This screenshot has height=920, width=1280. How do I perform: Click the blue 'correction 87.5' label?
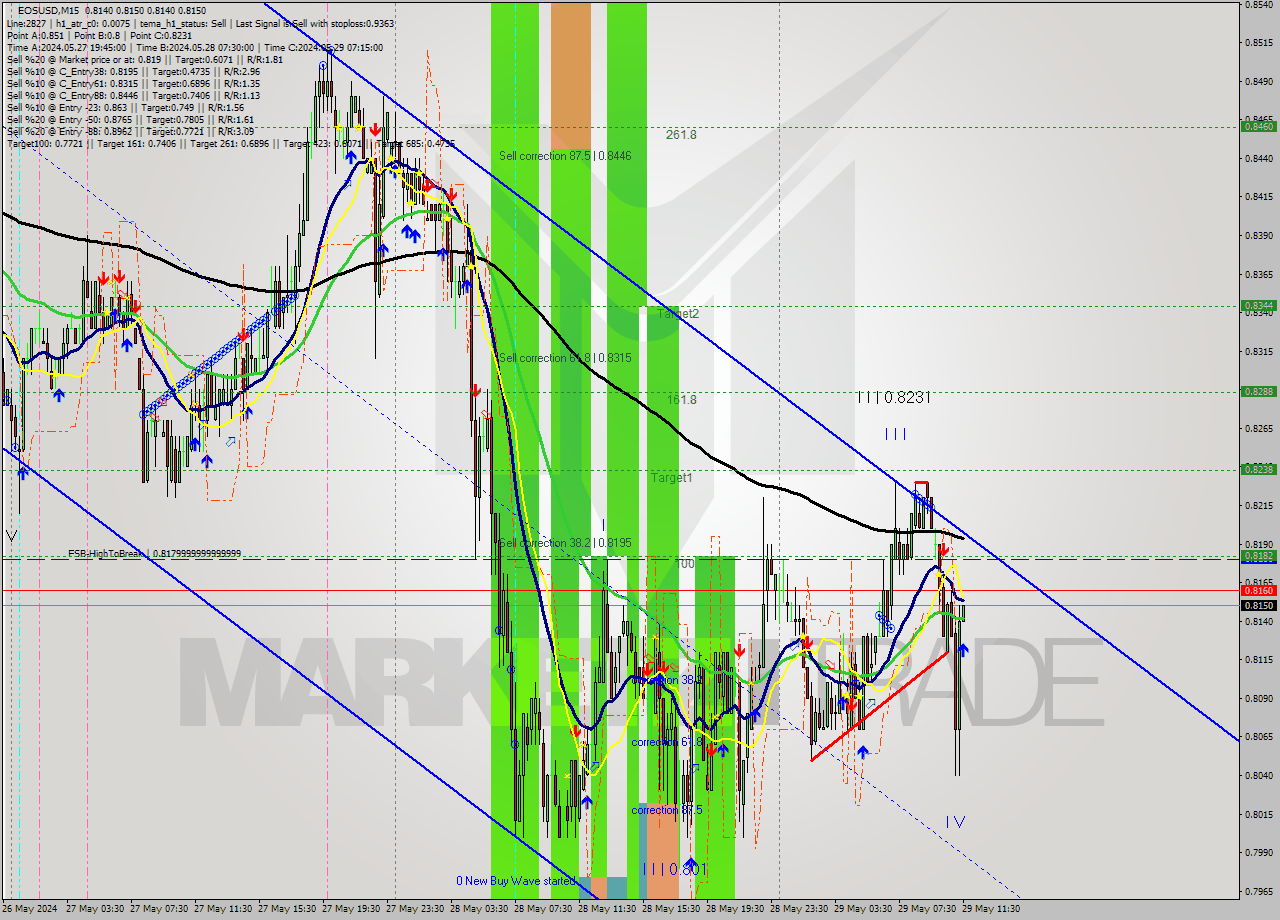pos(667,810)
